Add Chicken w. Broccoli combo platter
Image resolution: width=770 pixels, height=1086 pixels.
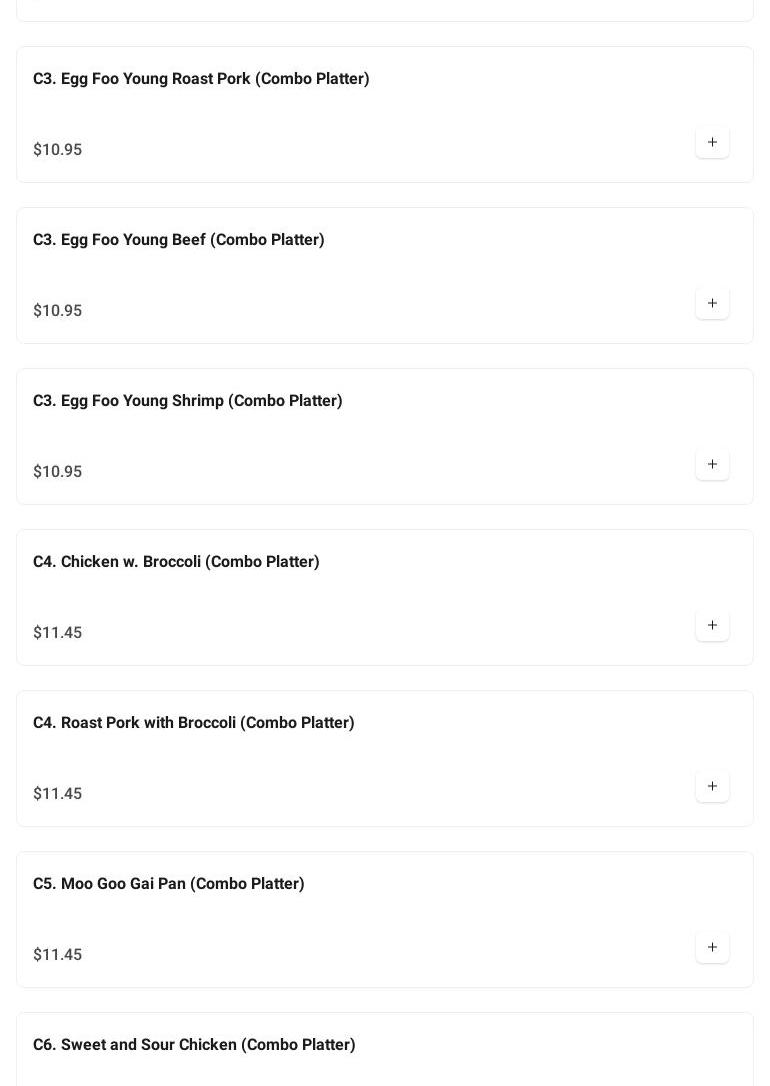(712, 625)
